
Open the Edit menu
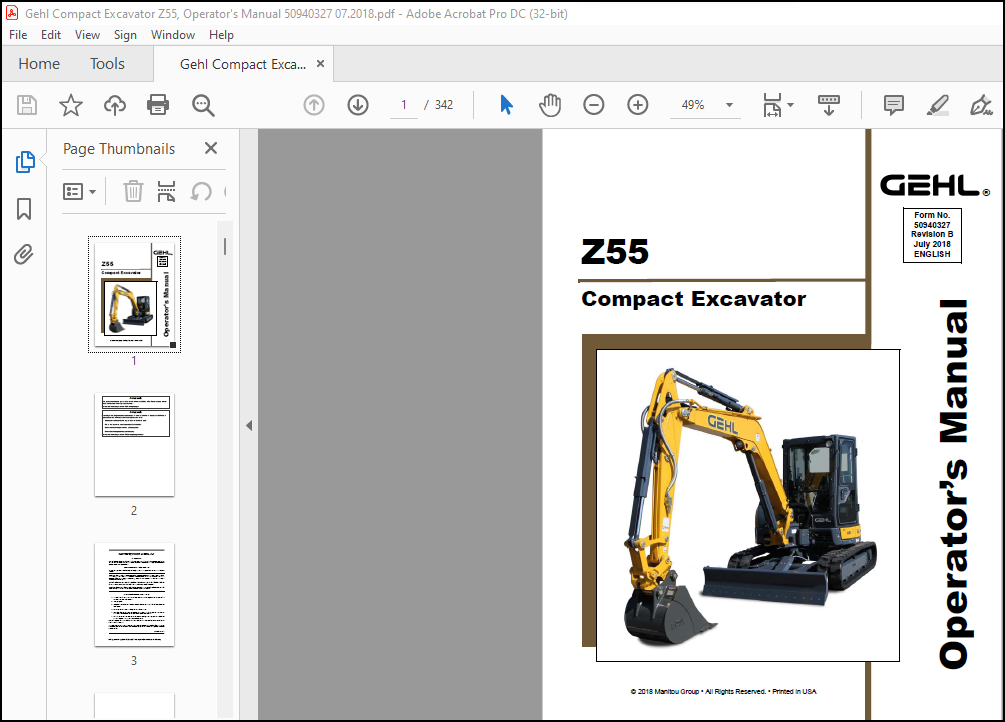pos(51,35)
